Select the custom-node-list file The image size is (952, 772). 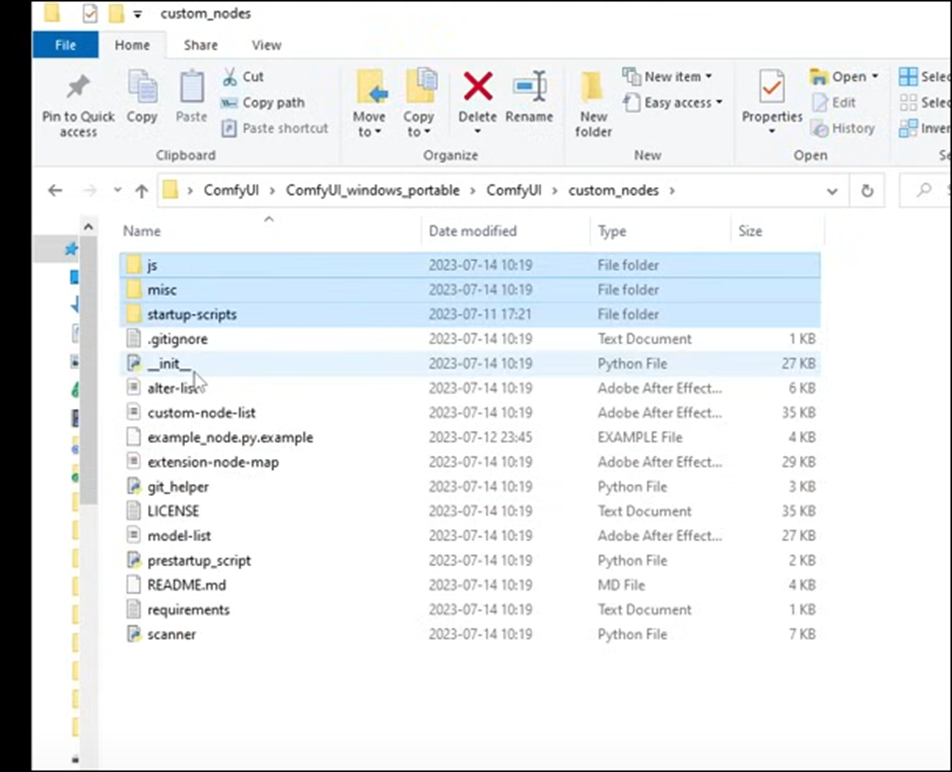[470, 413]
